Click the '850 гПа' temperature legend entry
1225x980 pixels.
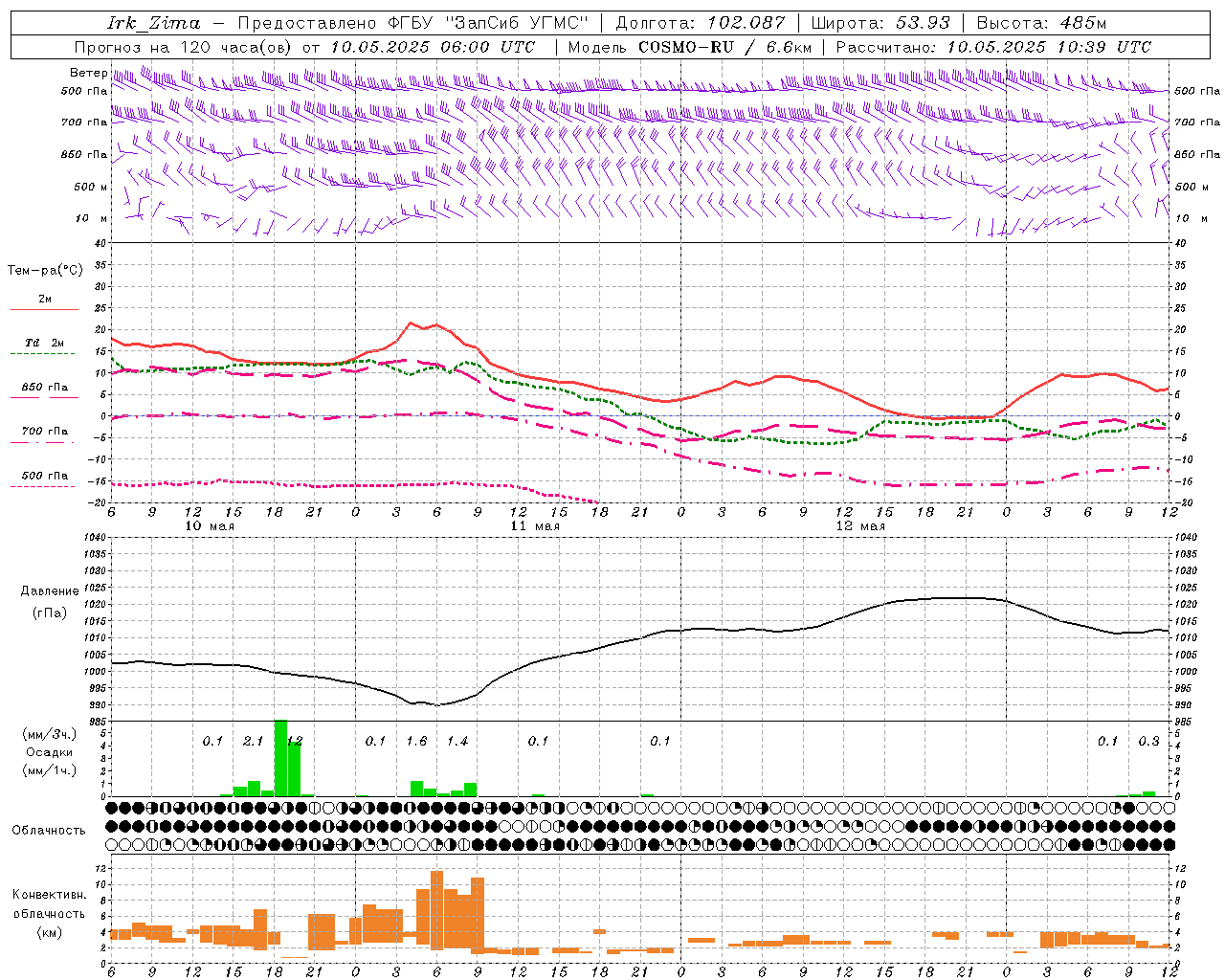coord(45,387)
